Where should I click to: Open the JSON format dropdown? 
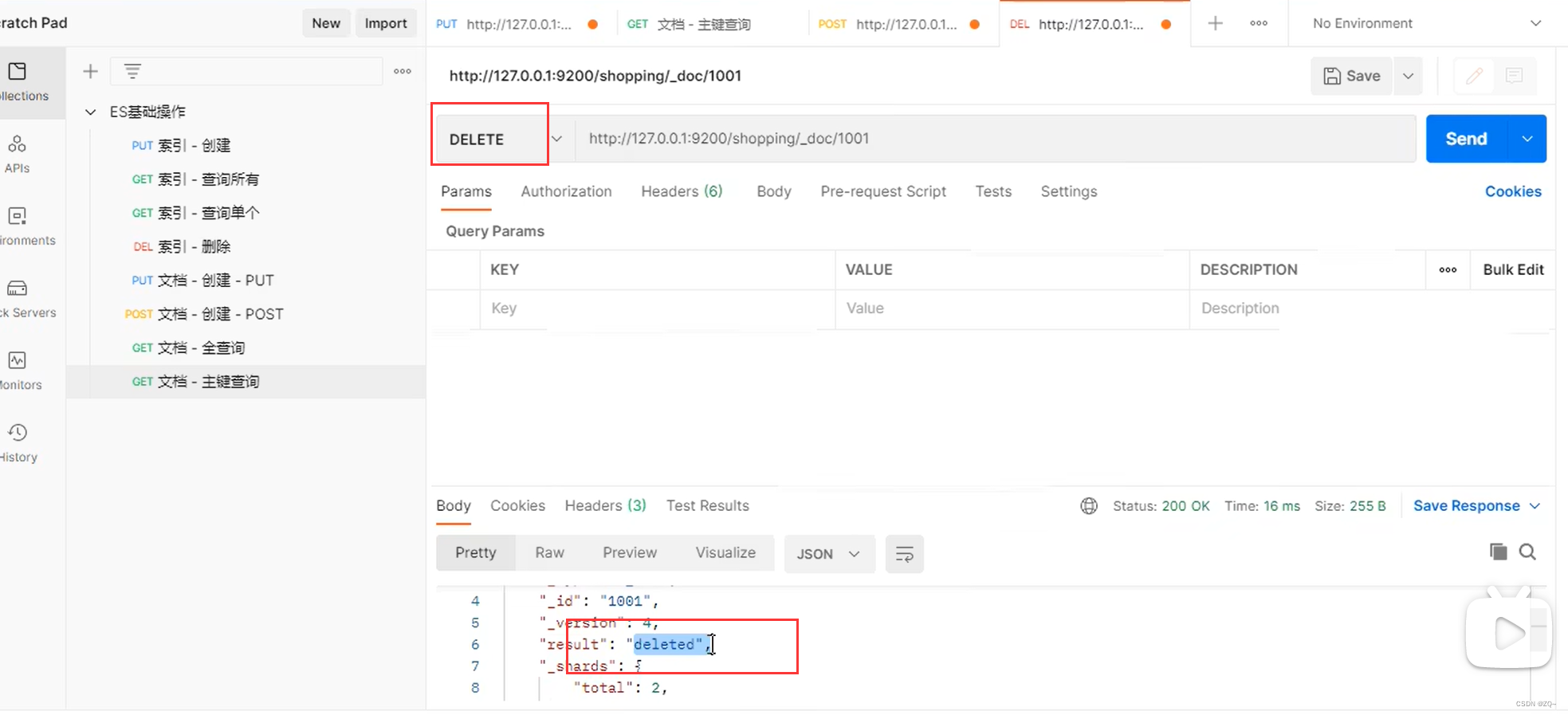pyautogui.click(x=829, y=554)
